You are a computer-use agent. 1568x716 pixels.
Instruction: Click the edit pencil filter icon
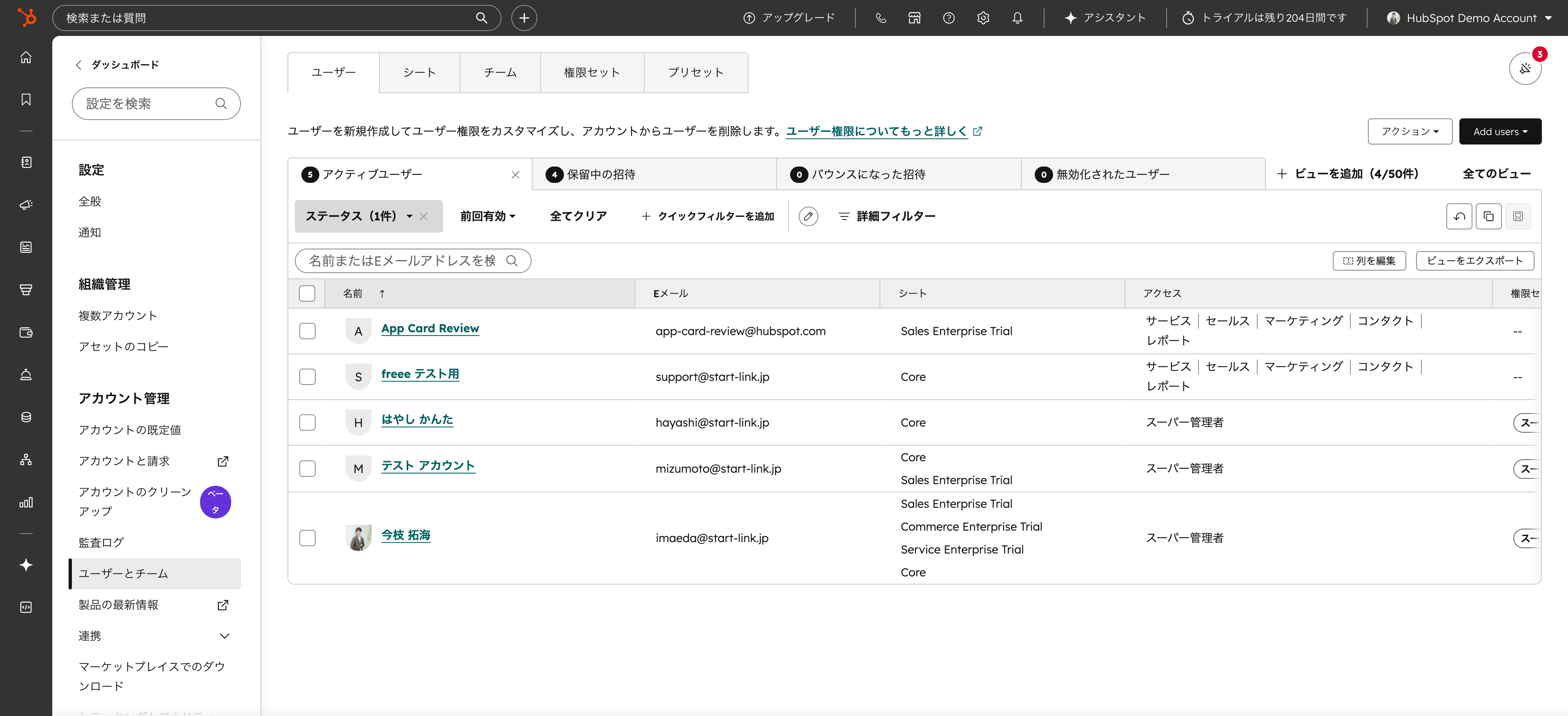click(x=808, y=216)
